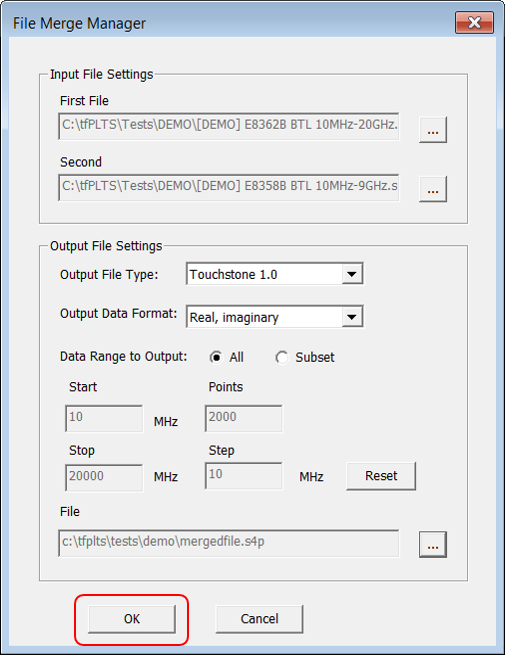This screenshot has width=505, height=655.
Task: Click the output File path field
Action: pos(228,543)
